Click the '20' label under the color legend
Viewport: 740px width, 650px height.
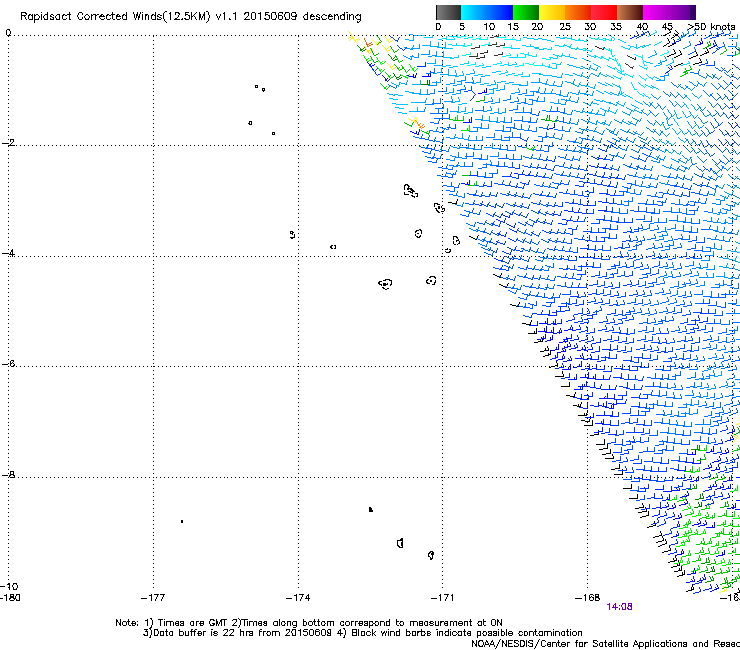(x=537, y=27)
